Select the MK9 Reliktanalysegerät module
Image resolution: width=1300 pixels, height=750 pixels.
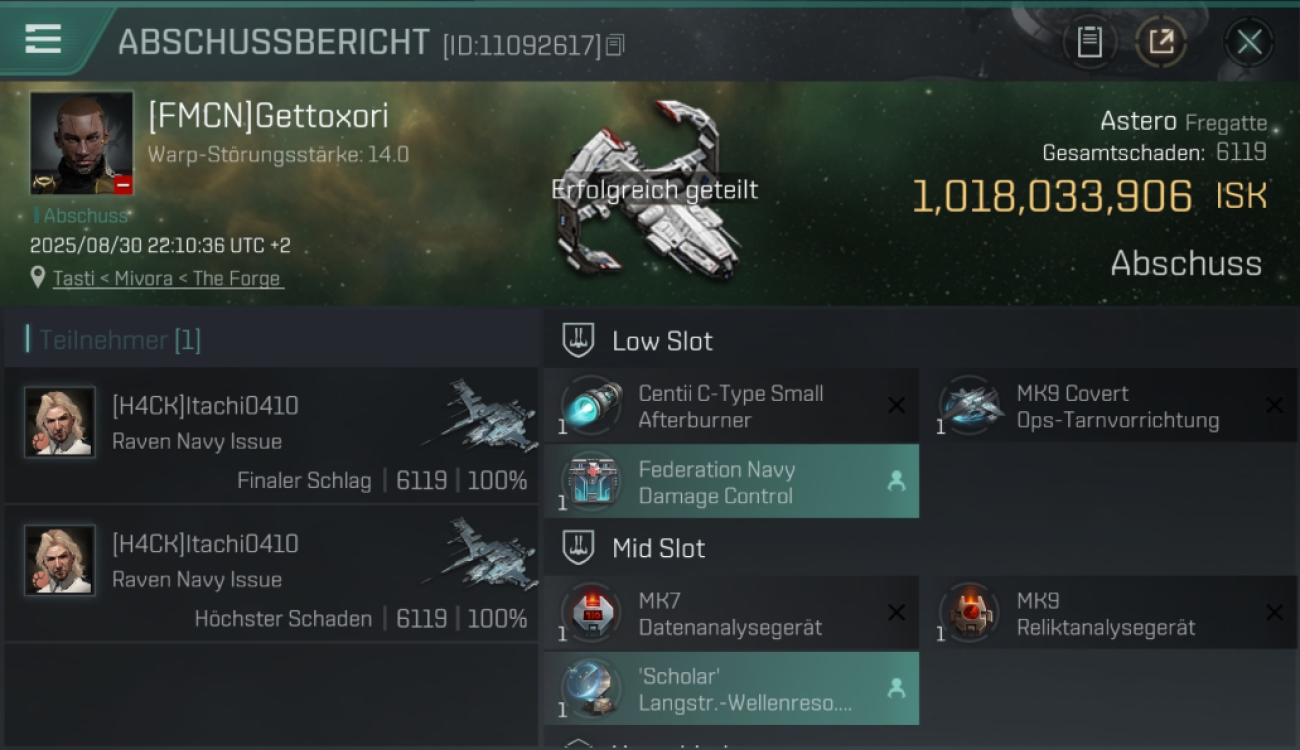(x=1110, y=613)
